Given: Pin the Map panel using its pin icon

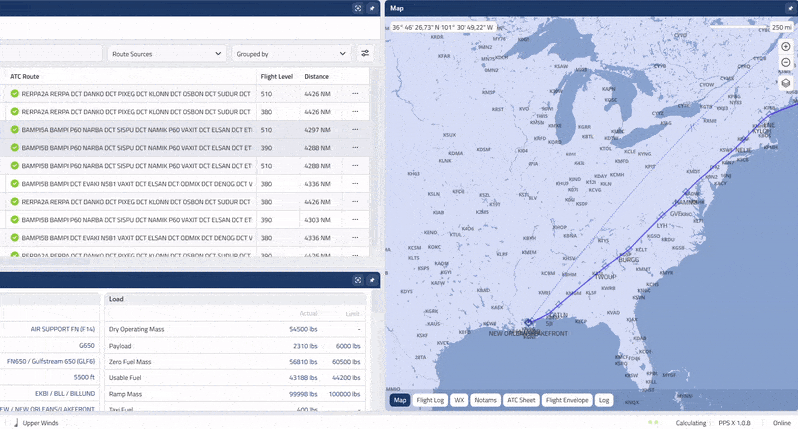Looking at the screenshot, I should coord(790,8).
